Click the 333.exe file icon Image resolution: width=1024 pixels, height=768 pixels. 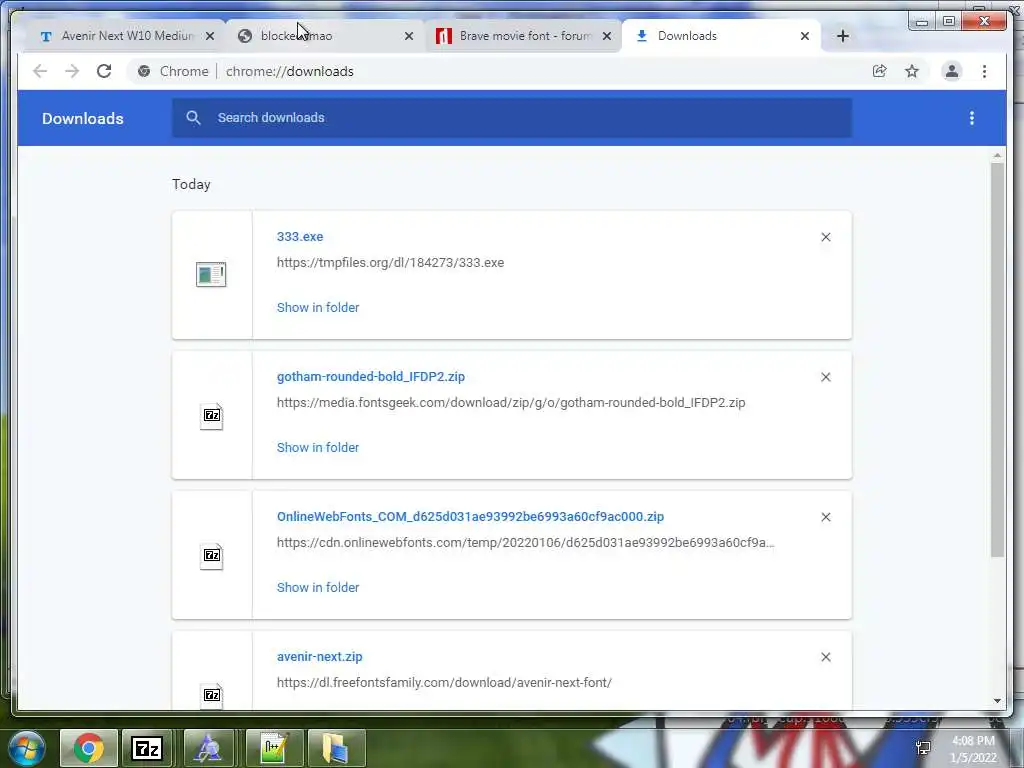coord(211,274)
